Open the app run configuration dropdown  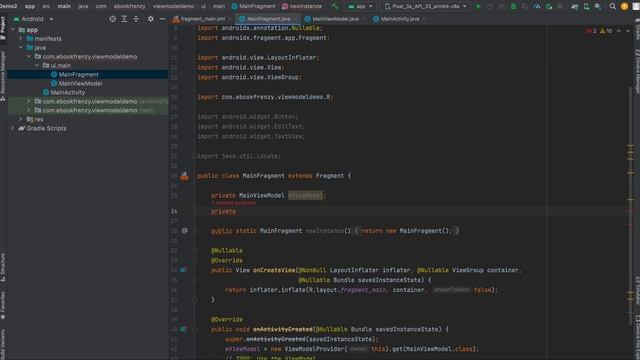(x=360, y=7)
